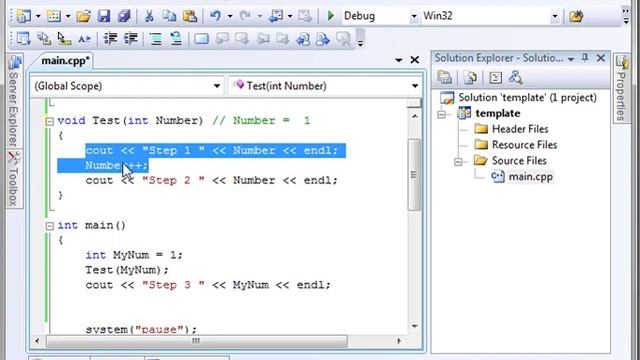Start debugging with the green play arrow
The height and width of the screenshot is (360, 640).
[331, 16]
